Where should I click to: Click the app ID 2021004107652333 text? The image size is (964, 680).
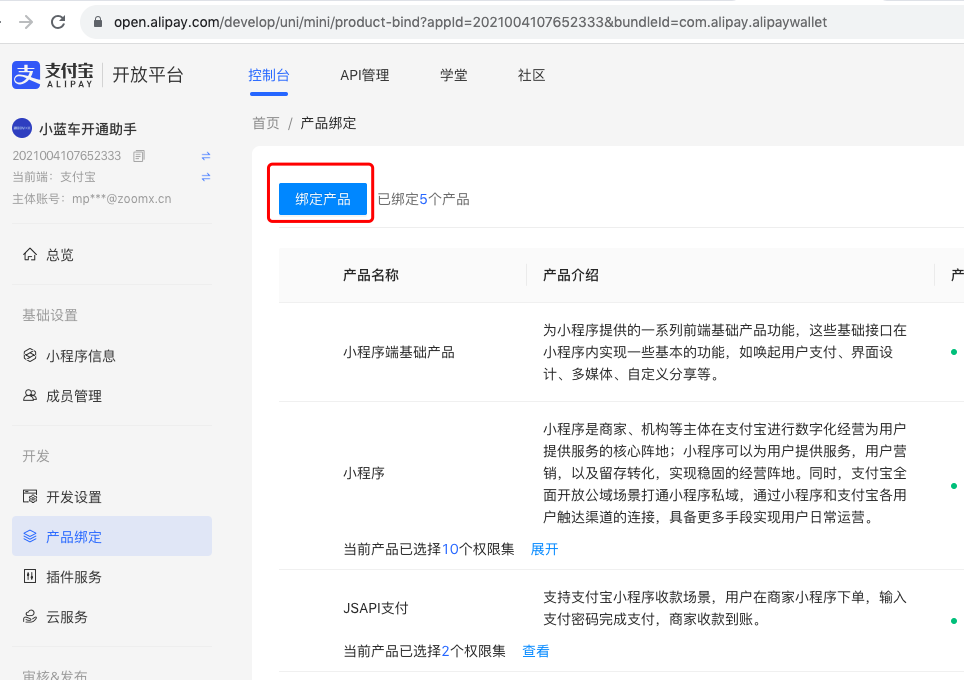coord(67,156)
